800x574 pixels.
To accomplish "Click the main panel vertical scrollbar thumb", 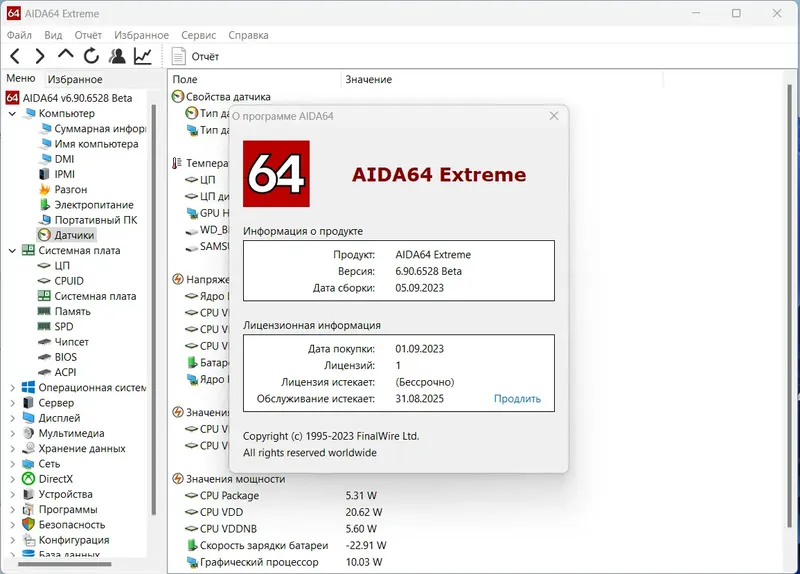I will click(x=790, y=305).
